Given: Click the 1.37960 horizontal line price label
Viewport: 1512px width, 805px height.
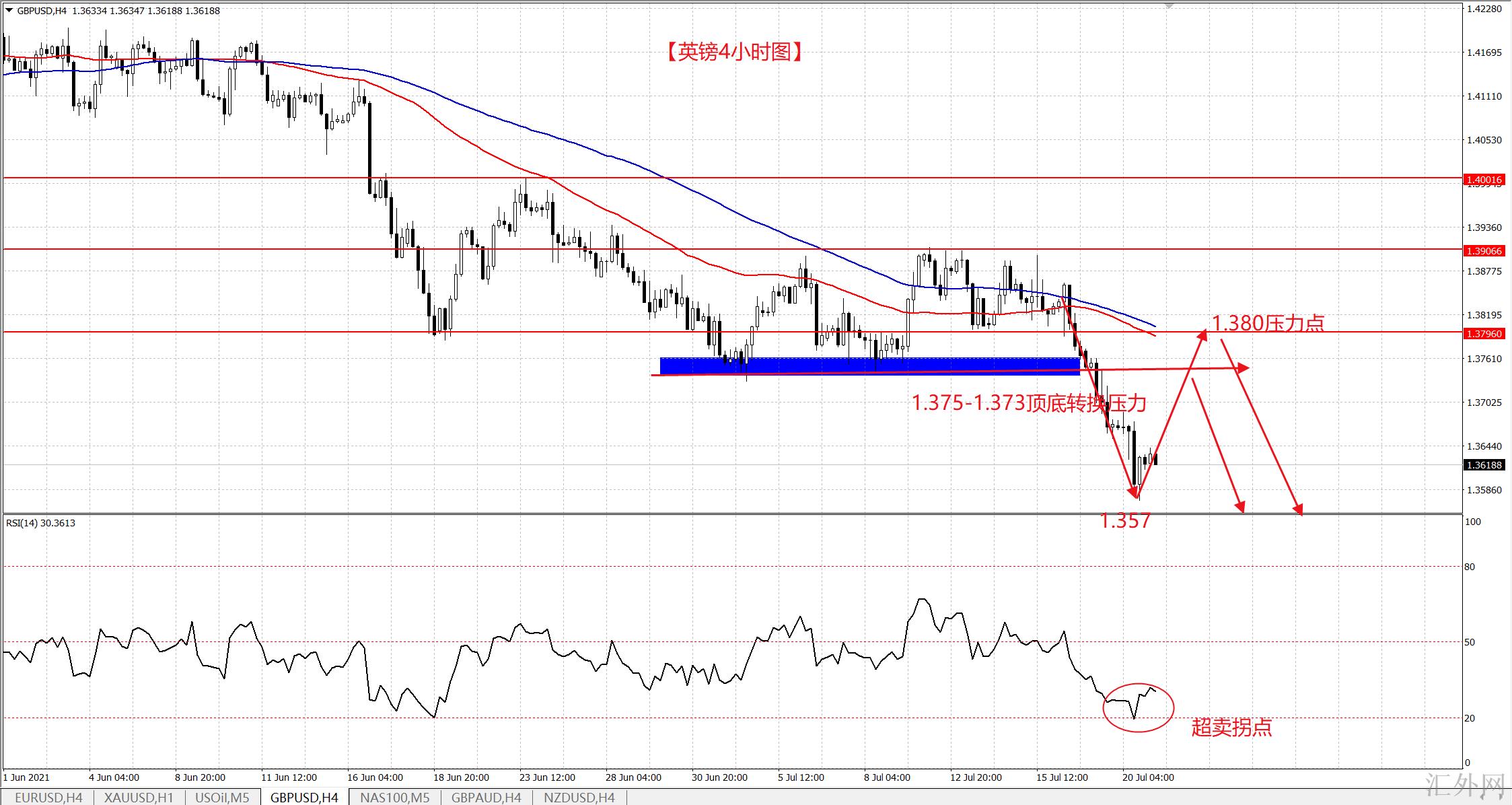Looking at the screenshot, I should pyautogui.click(x=1484, y=333).
